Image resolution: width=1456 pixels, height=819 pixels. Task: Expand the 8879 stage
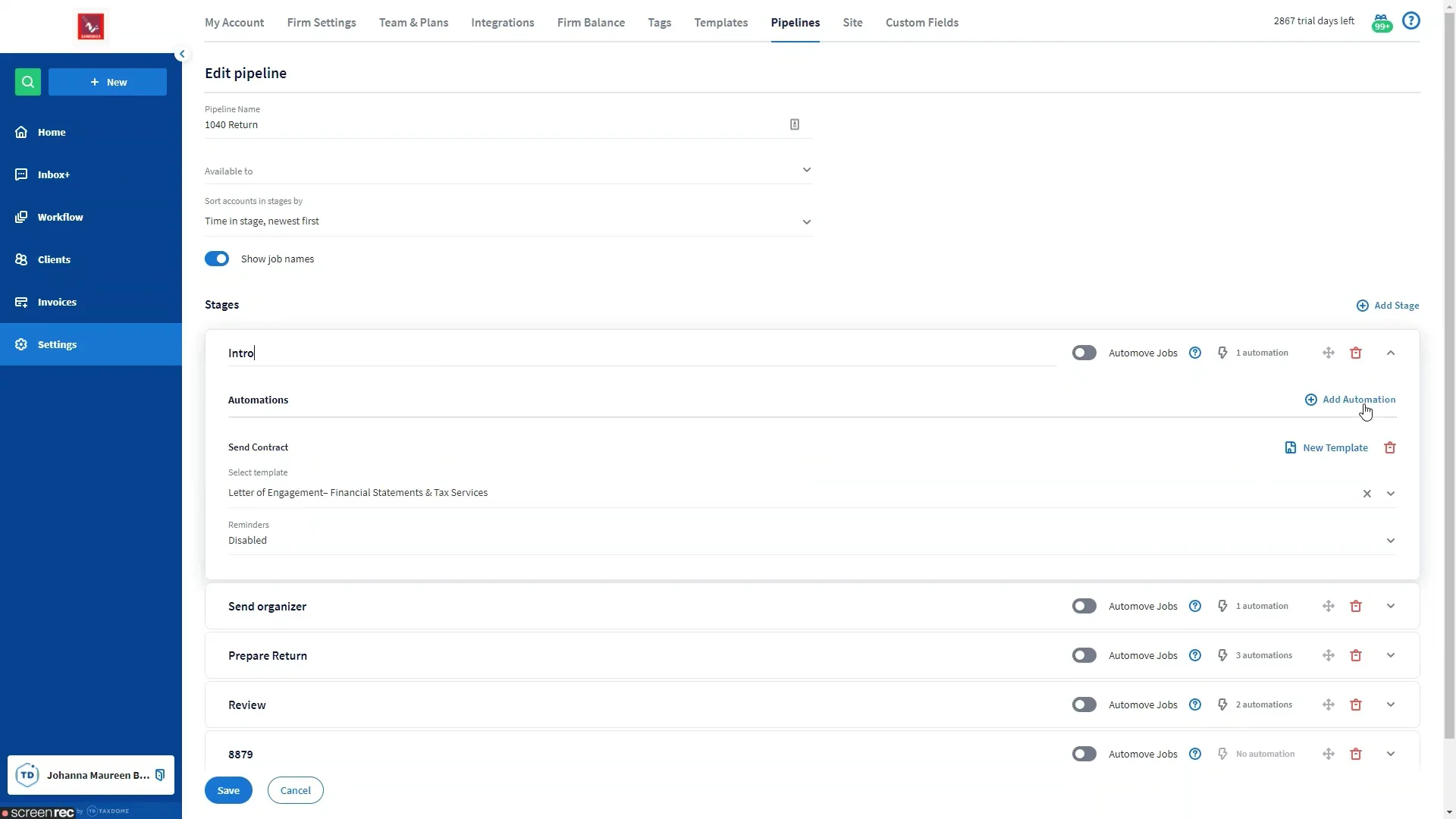pyautogui.click(x=1391, y=754)
